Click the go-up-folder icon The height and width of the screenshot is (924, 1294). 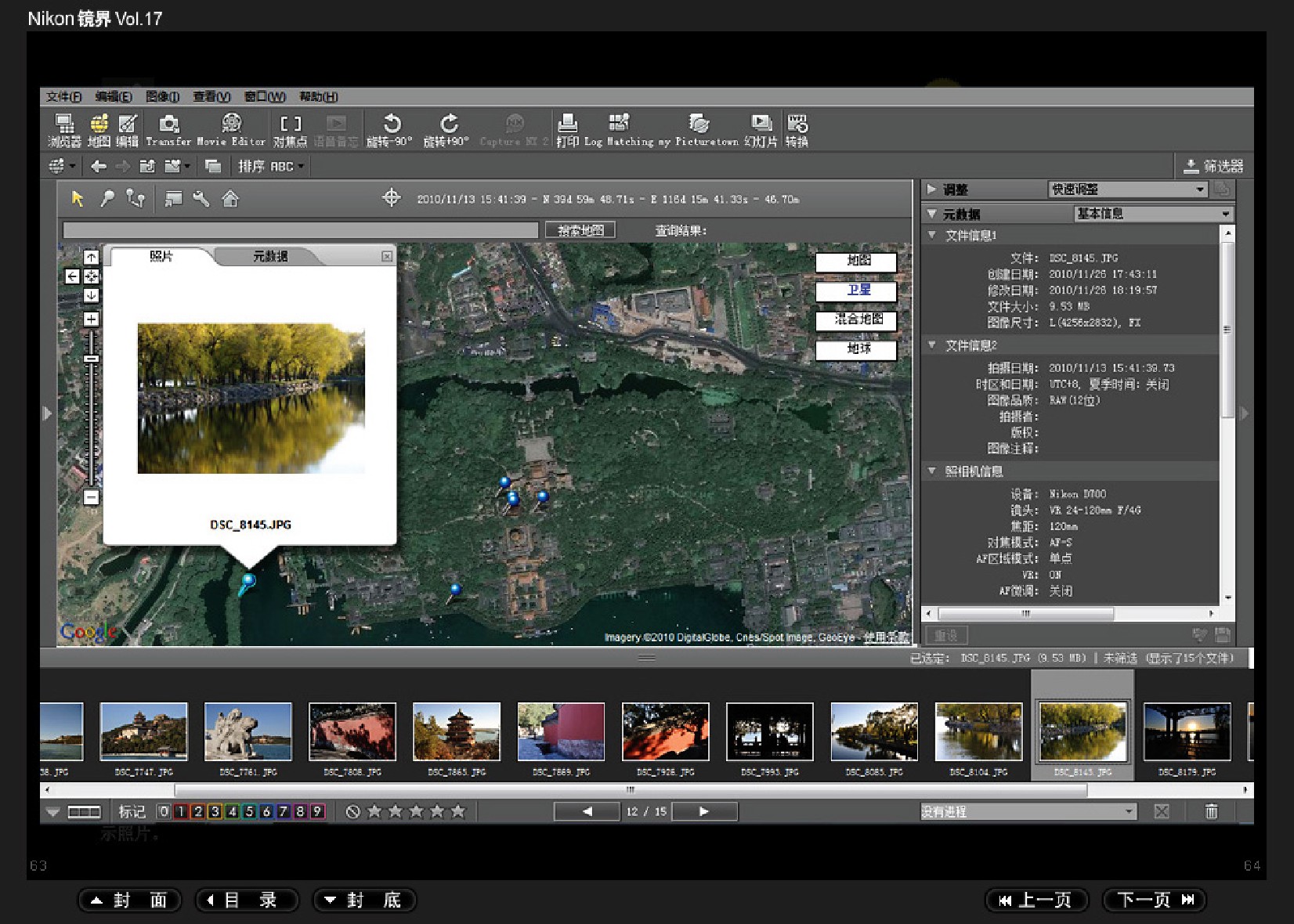pyautogui.click(x=147, y=166)
